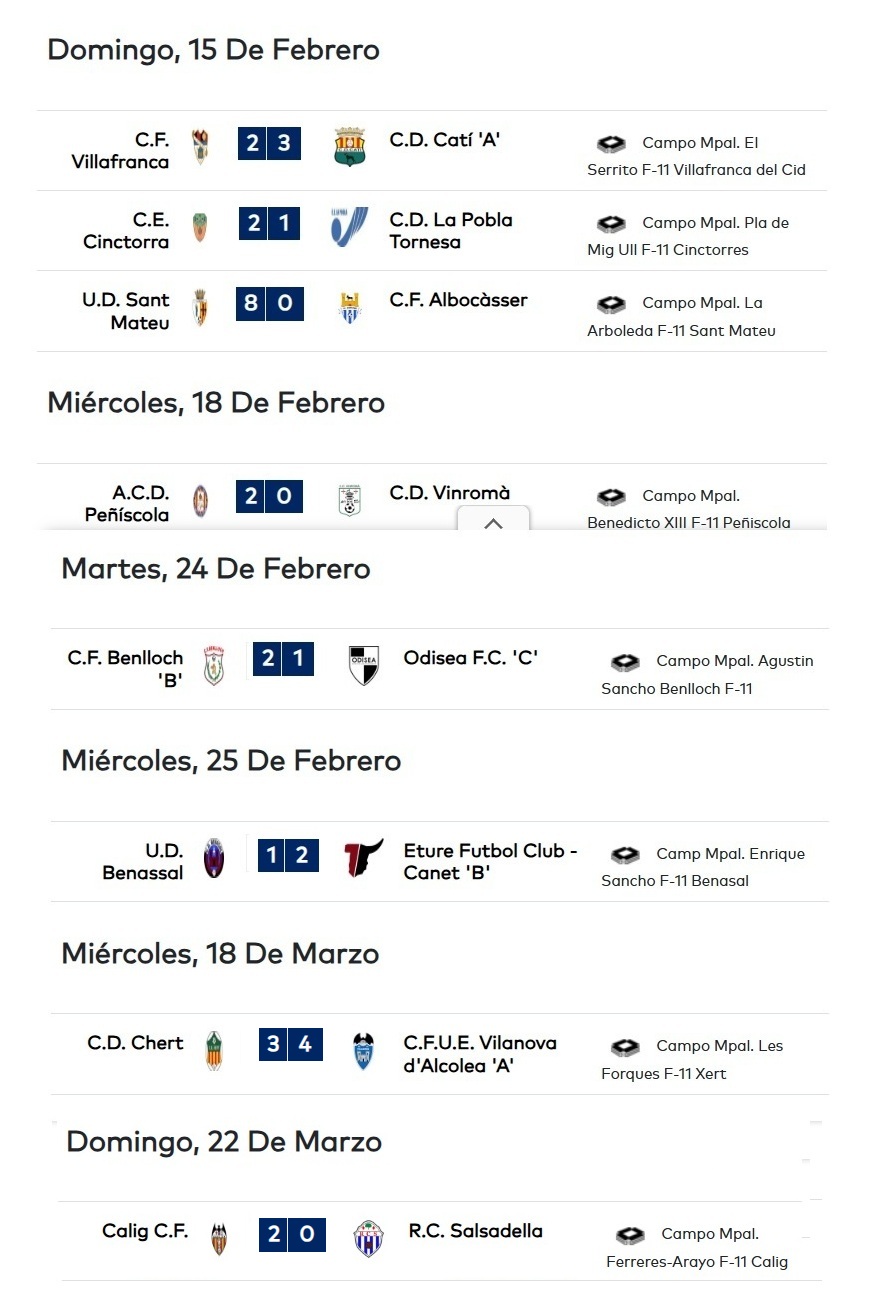Viewport: 892px width, 1305px height.
Task: Click the Calig C.F. crest
Action: coord(219,1239)
